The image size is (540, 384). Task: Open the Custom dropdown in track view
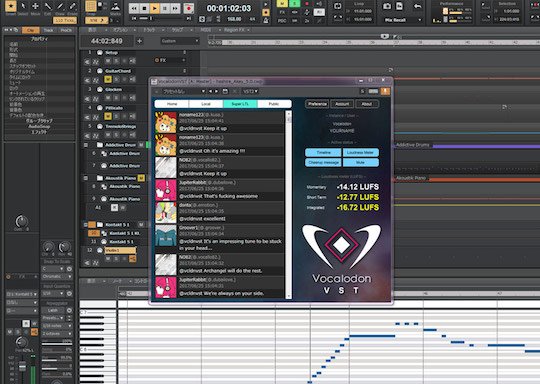pos(179,41)
